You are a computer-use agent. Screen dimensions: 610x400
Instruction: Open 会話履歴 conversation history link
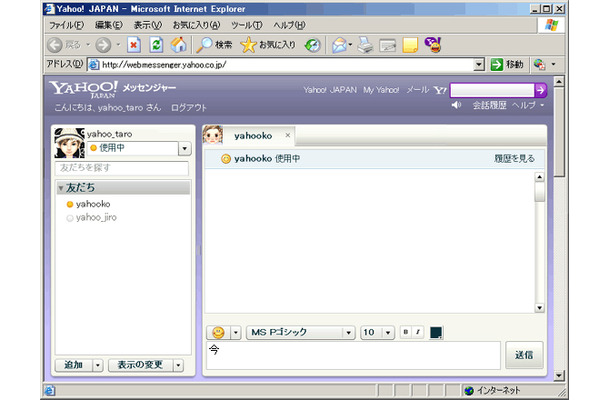point(489,105)
